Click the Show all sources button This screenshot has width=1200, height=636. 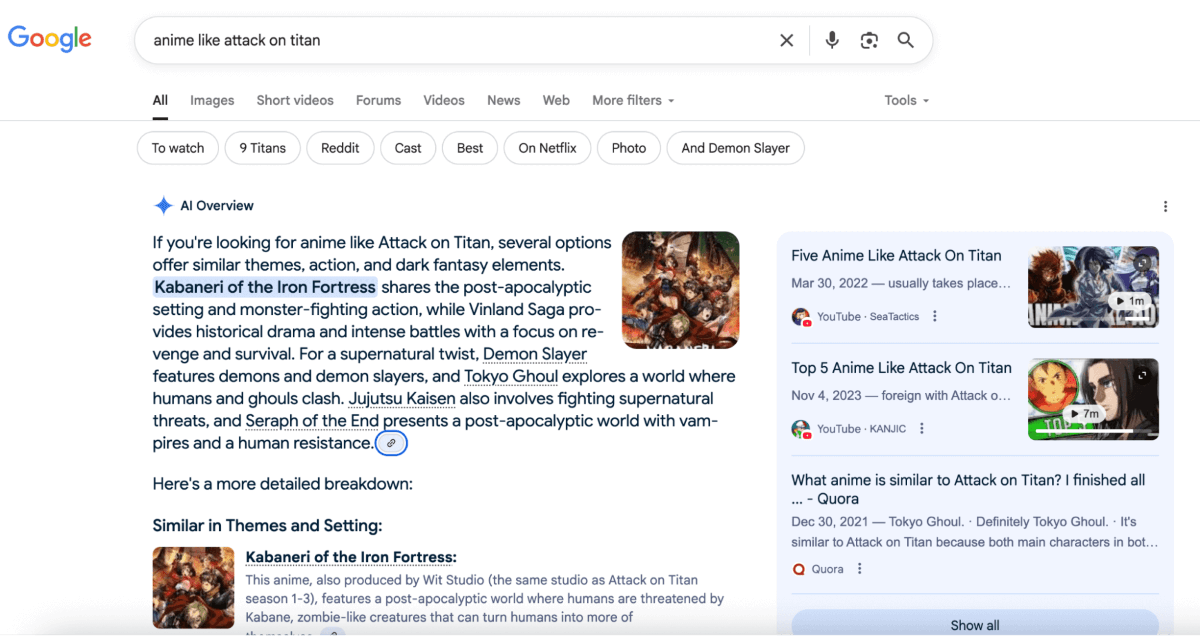pos(974,624)
